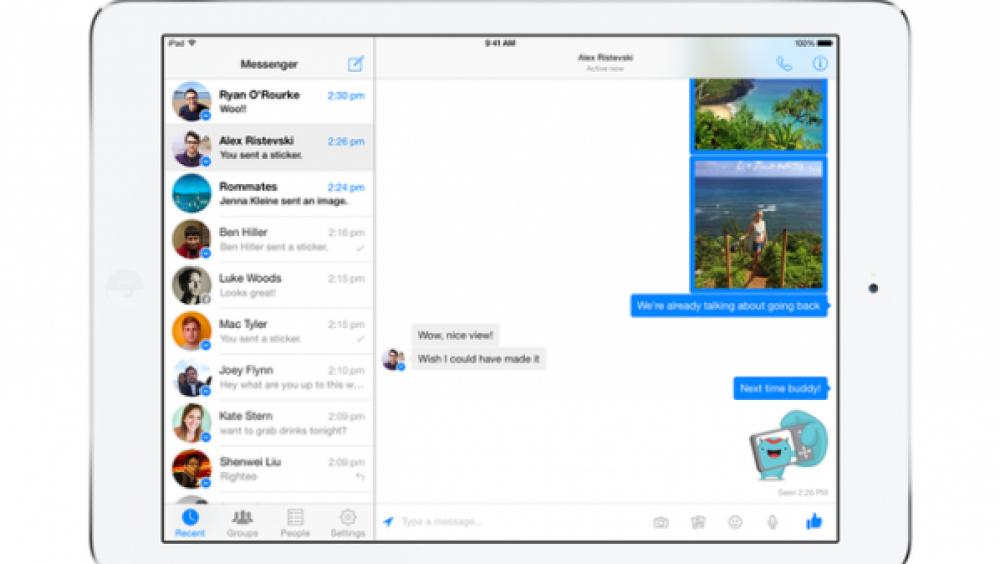Select the Recent tab

pos(190,522)
